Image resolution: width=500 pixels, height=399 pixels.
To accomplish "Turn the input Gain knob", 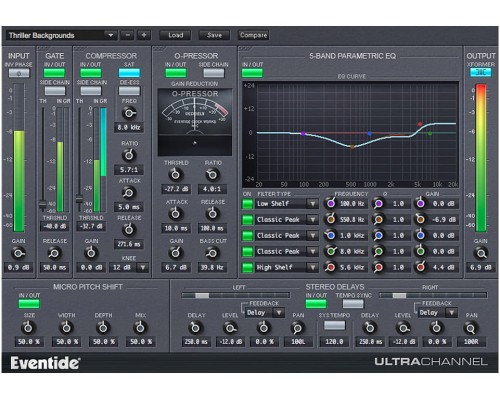I will (x=18, y=254).
